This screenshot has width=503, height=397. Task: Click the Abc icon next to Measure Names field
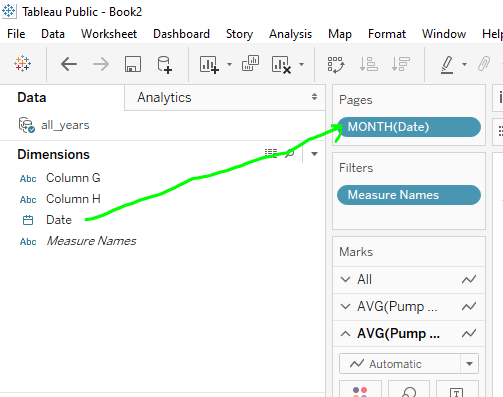click(28, 242)
